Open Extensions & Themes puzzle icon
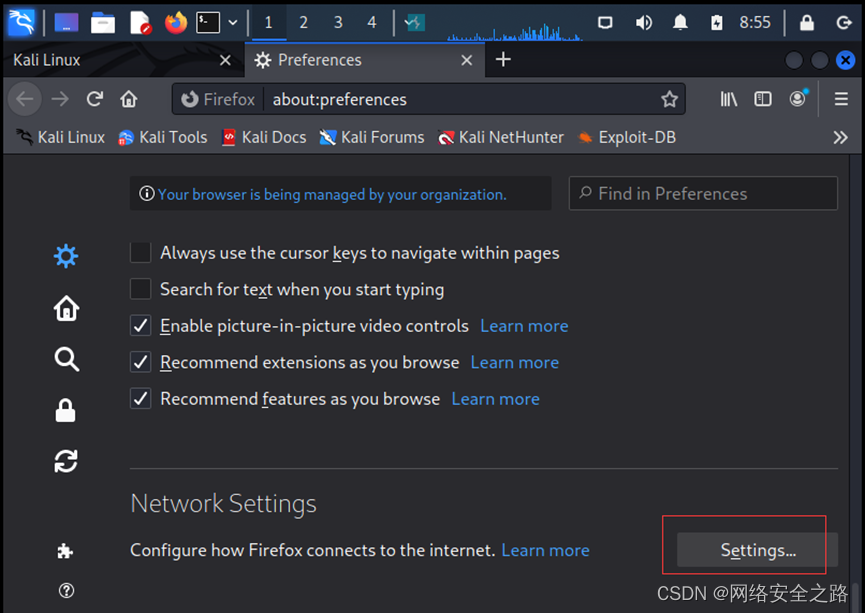Image resolution: width=865 pixels, height=613 pixels. coord(65,551)
